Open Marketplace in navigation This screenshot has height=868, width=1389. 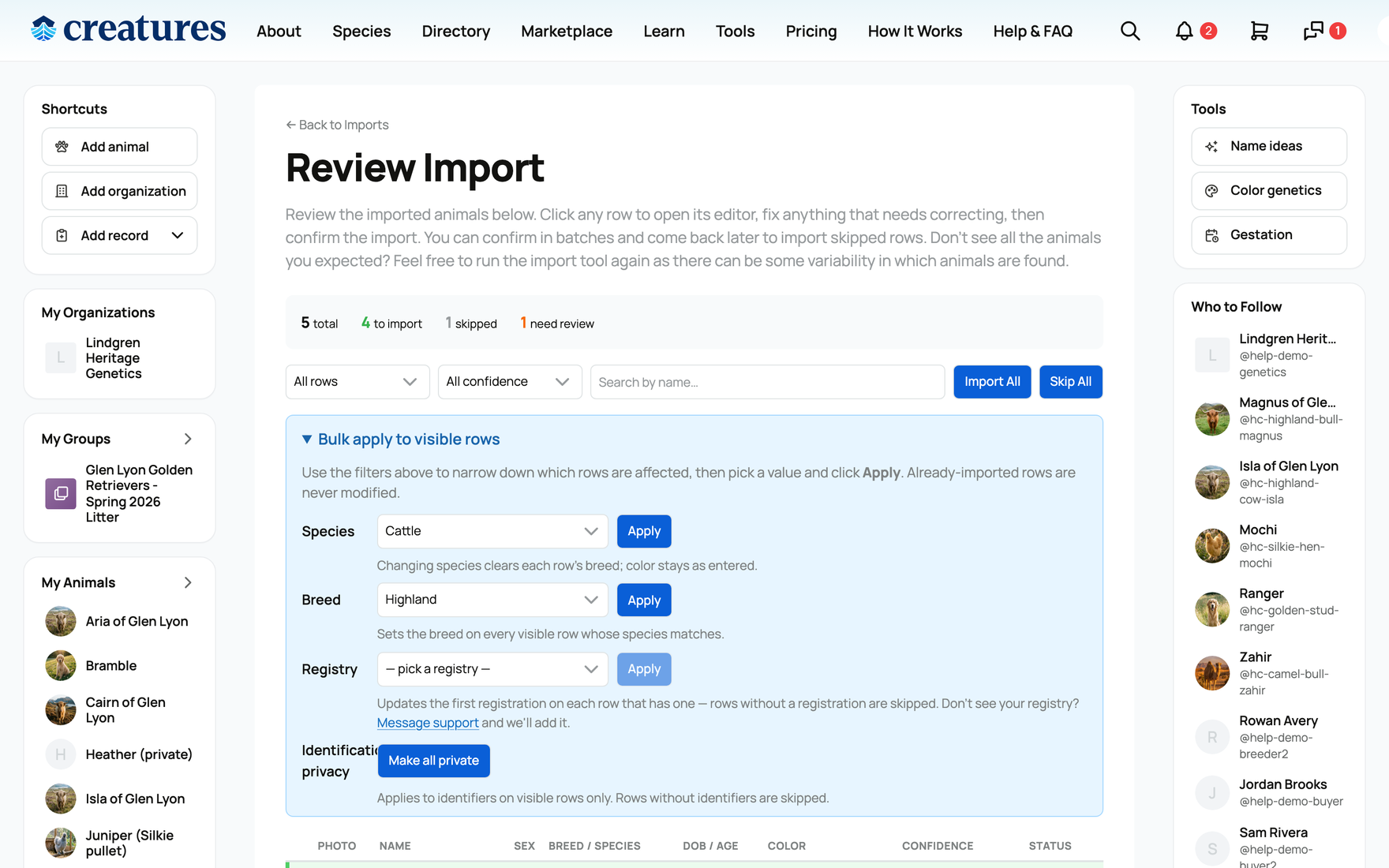pos(567,31)
